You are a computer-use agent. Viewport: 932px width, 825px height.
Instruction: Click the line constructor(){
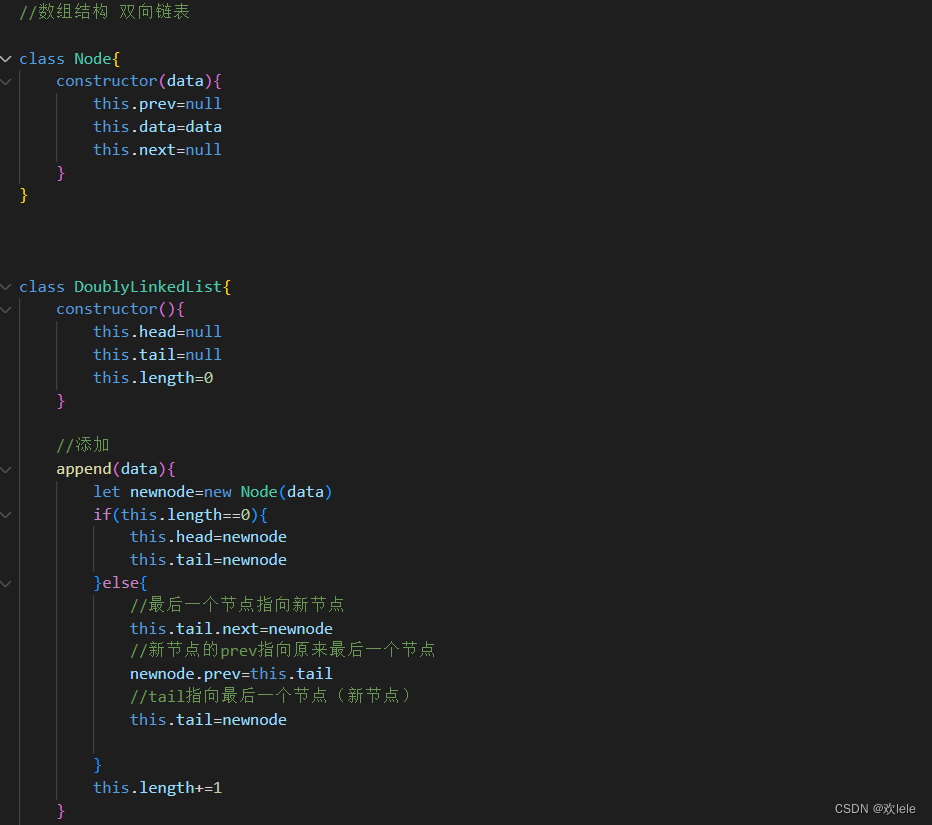(x=121, y=309)
